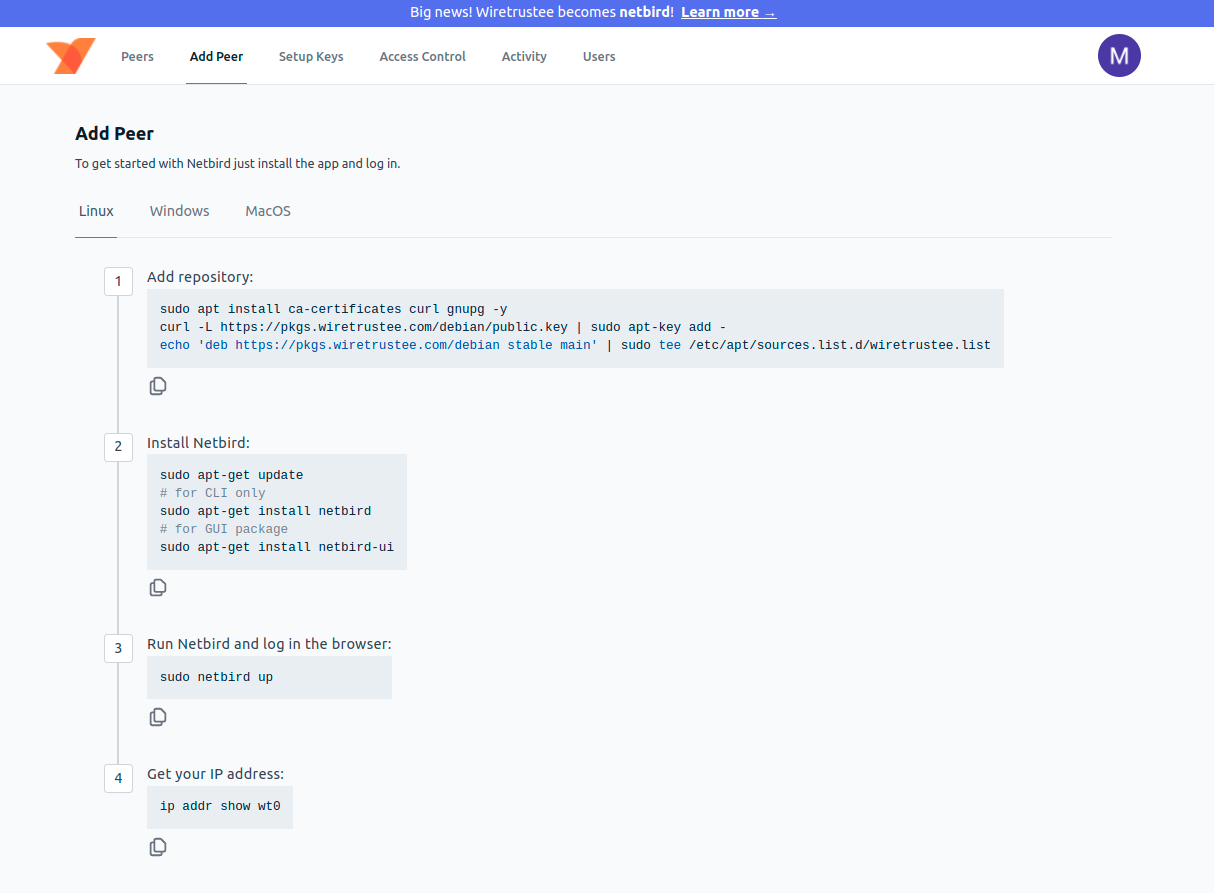Open Access Control section
The width and height of the screenshot is (1214, 893).
point(422,57)
